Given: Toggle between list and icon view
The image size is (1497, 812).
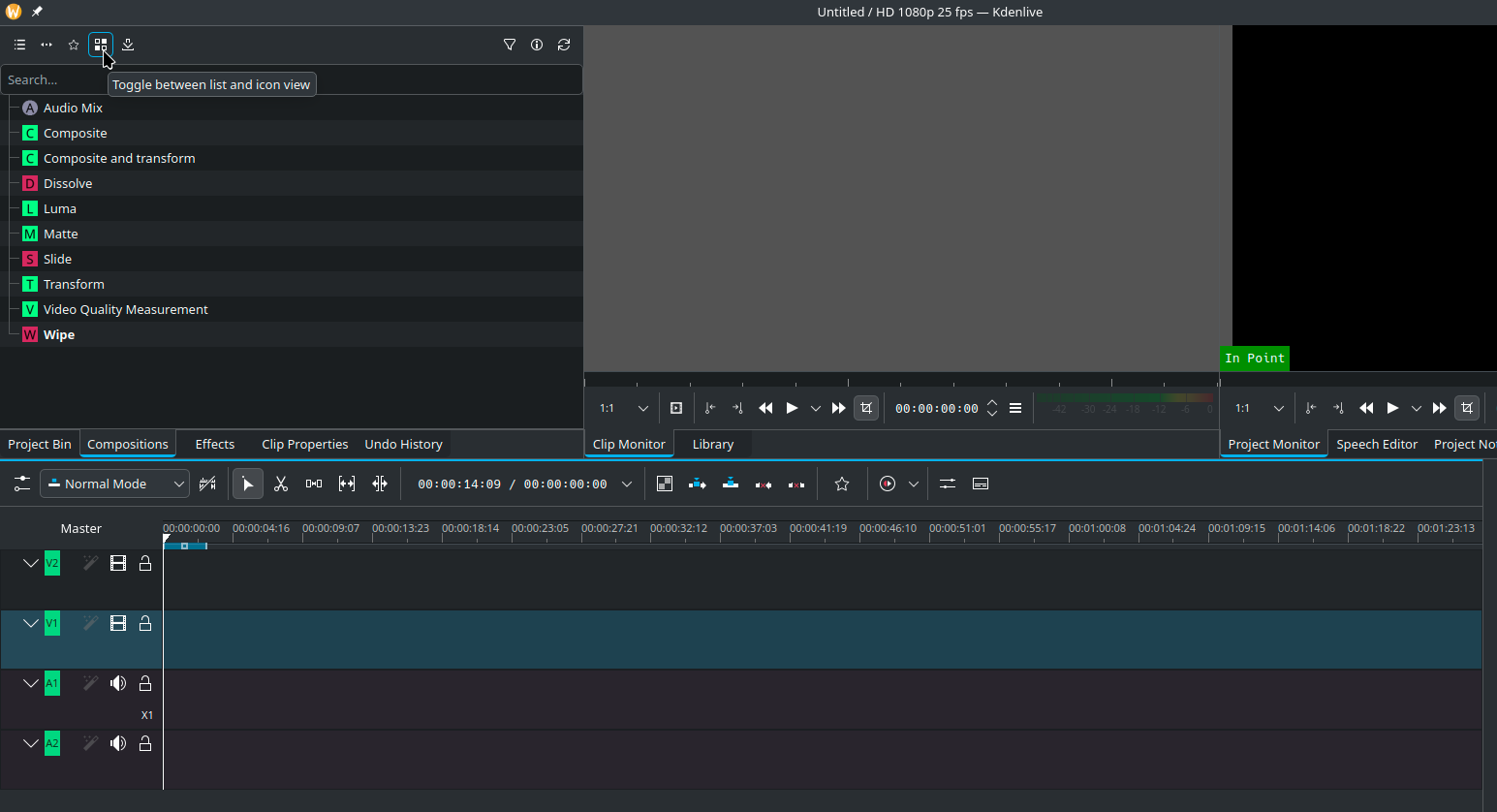Looking at the screenshot, I should coord(101,45).
